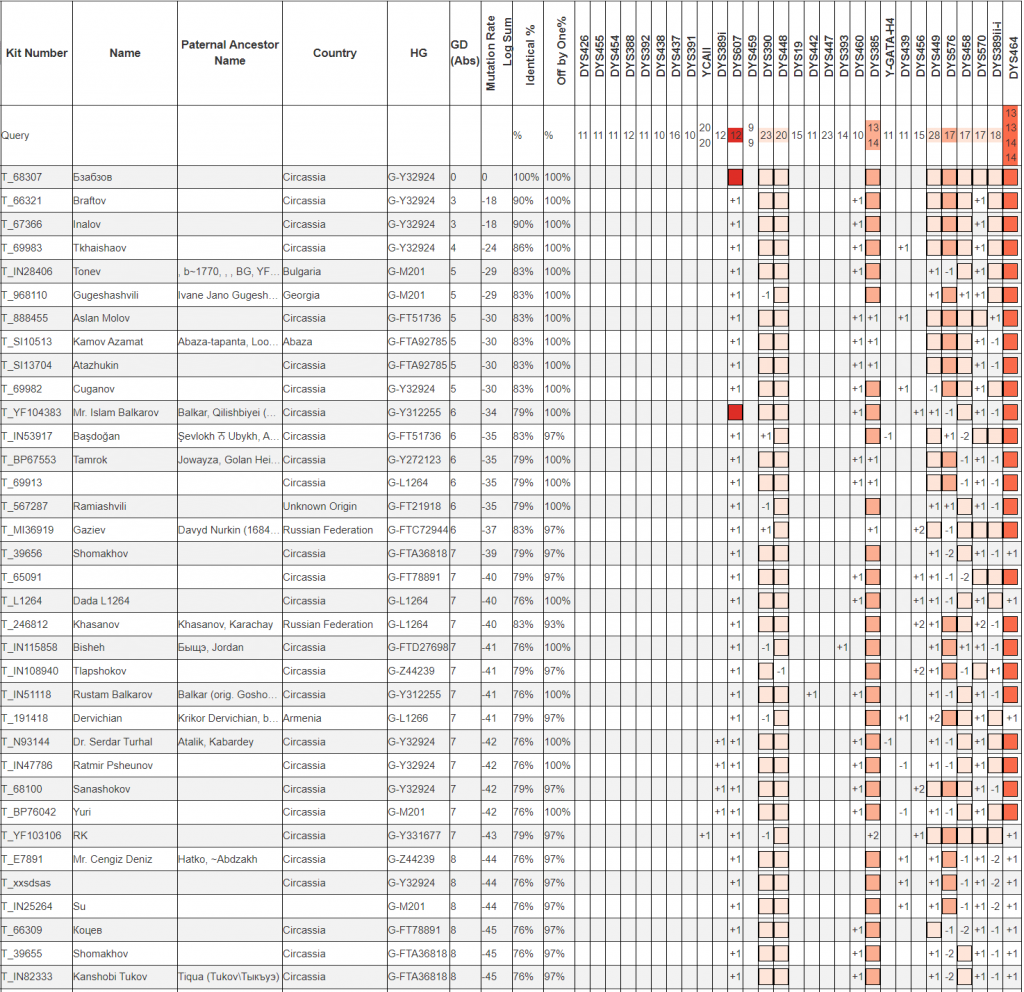Select the Query row label
This screenshot has height=992, width=1024.
16,135
